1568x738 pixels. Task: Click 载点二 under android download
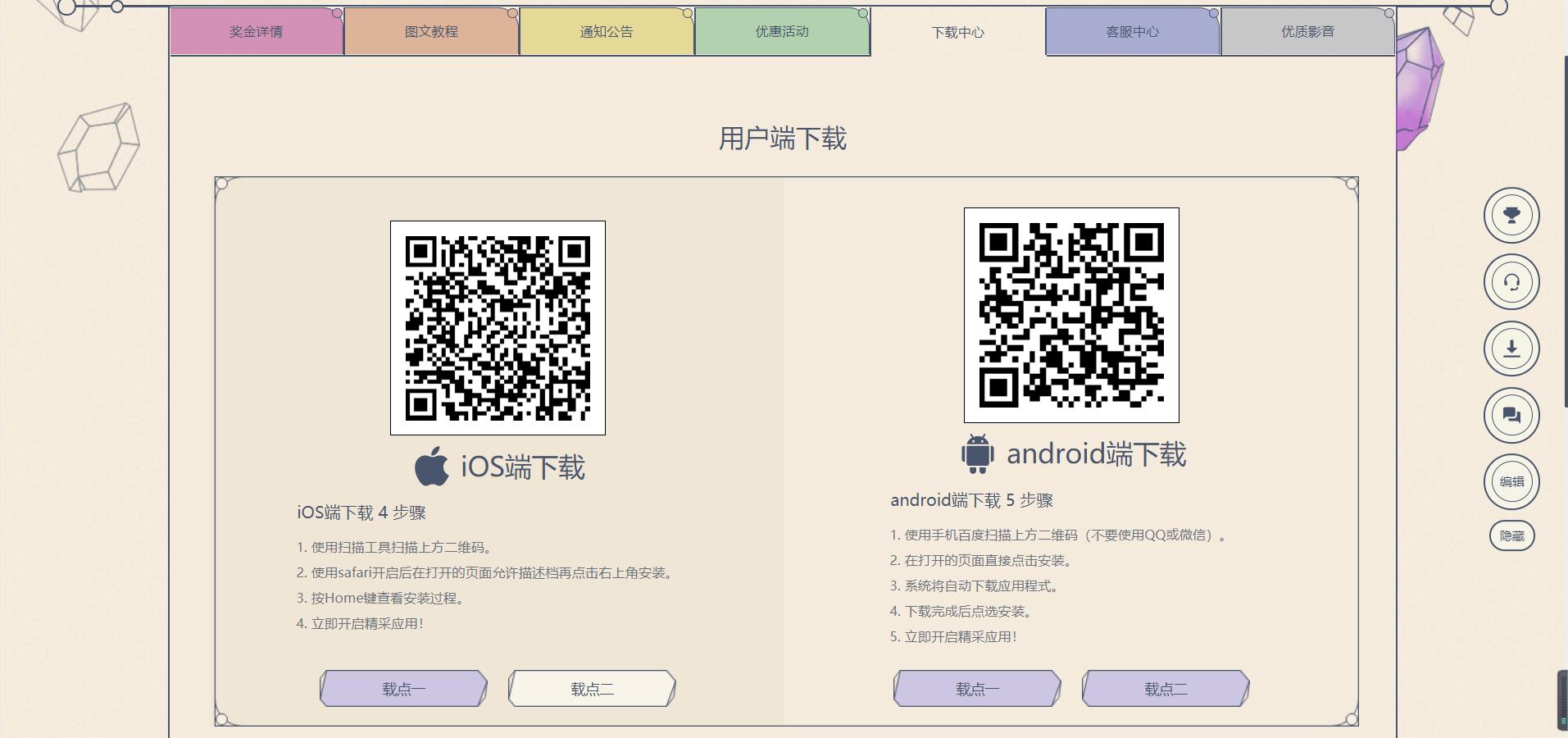pyautogui.click(x=1166, y=689)
